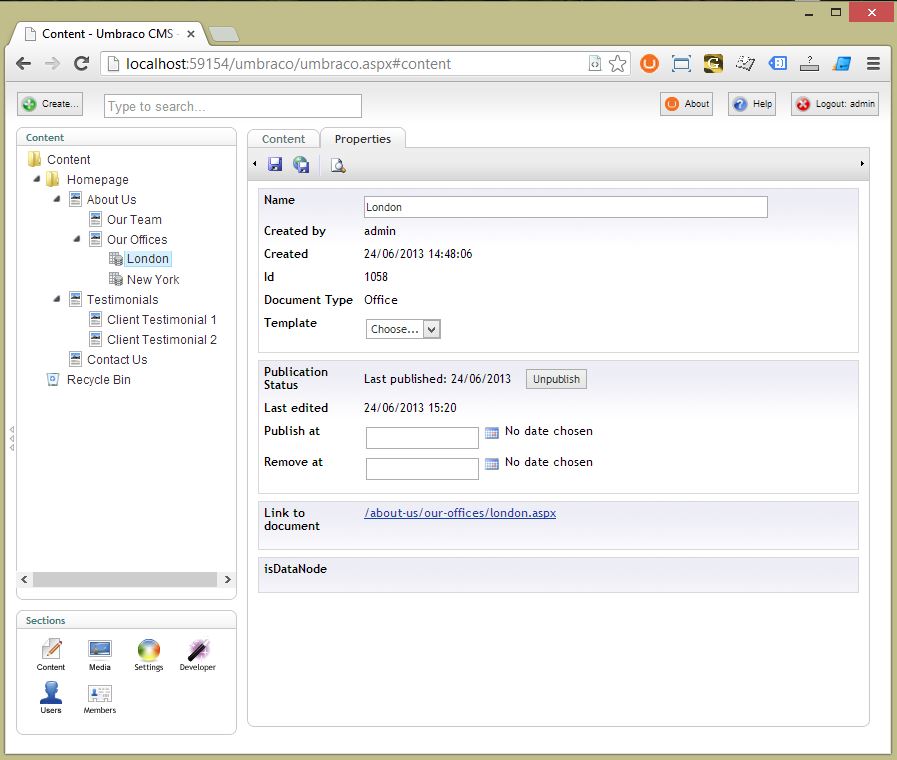Open the Settings section icon
897x760 pixels.
[x=149, y=655]
